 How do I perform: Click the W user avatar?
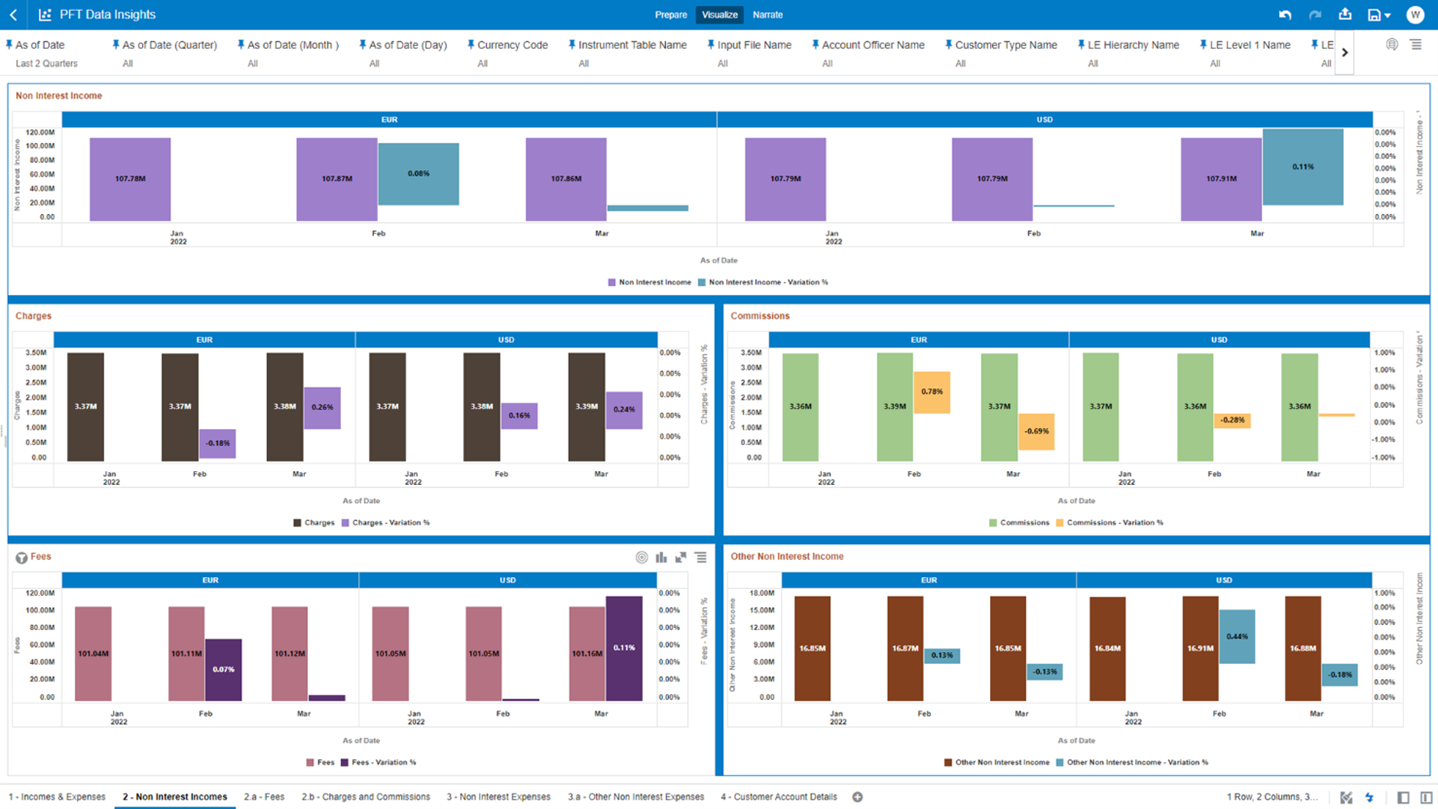[x=1415, y=14]
